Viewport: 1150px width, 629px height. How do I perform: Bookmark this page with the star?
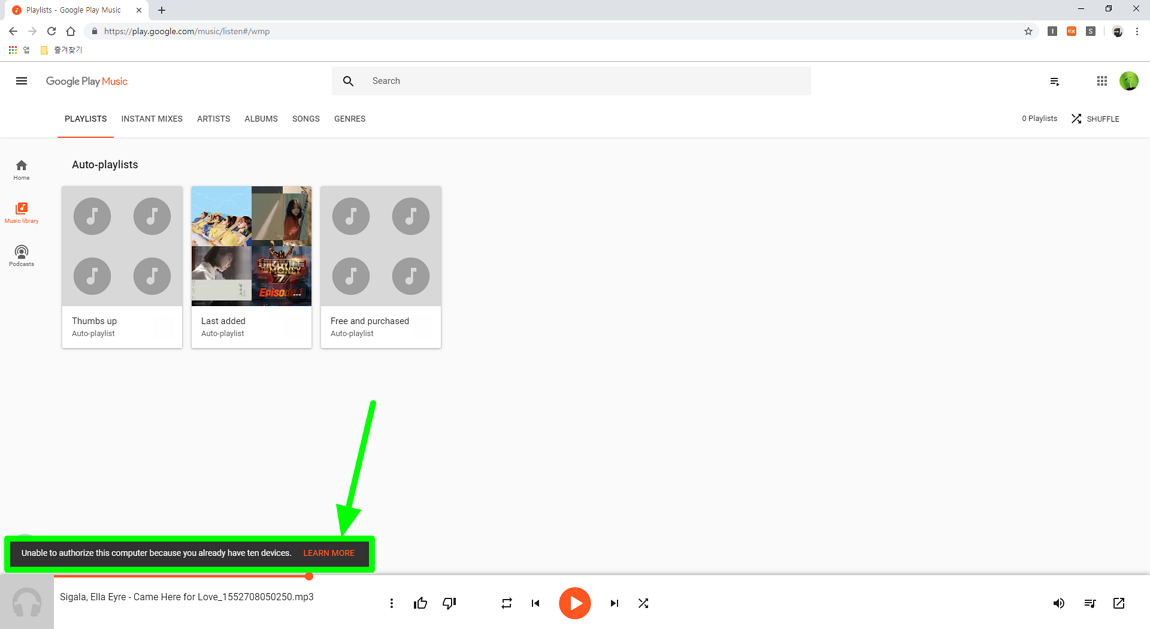(x=1028, y=32)
